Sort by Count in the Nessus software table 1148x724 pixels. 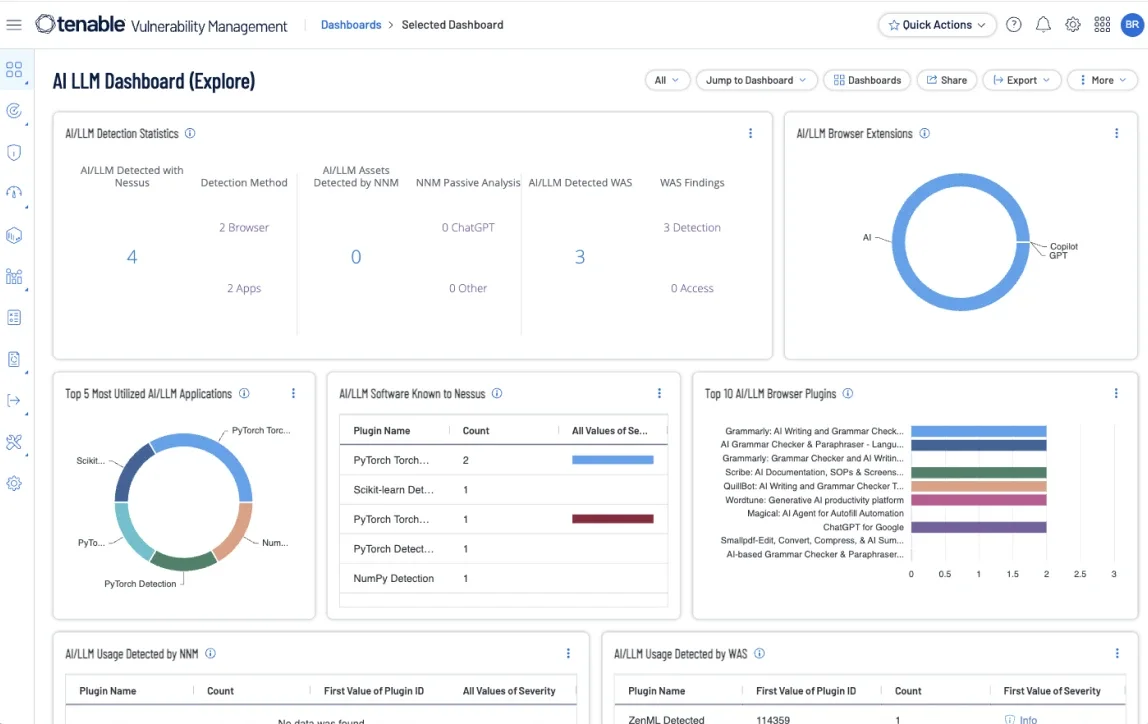click(476, 430)
